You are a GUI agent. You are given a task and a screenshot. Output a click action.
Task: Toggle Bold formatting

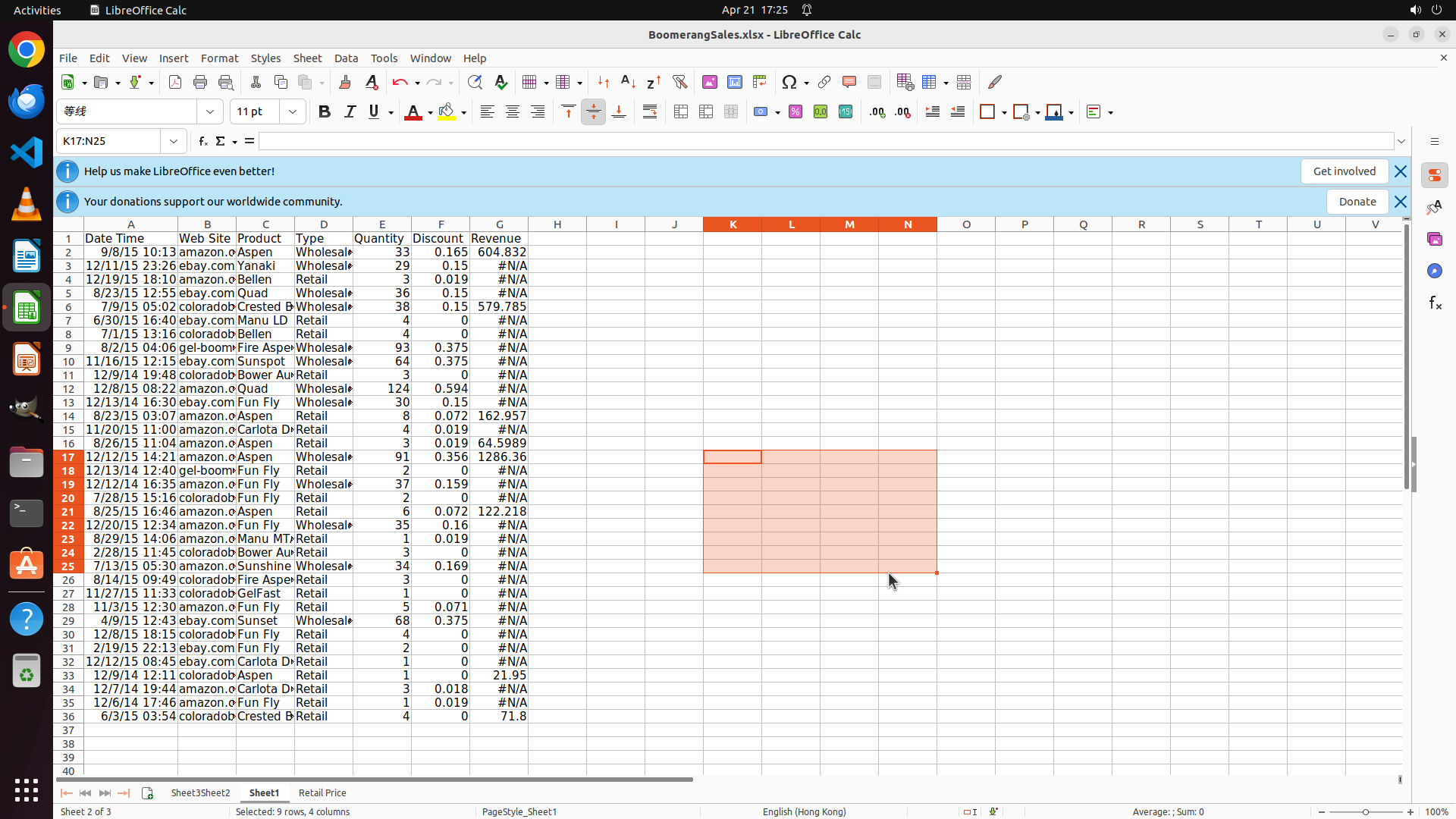(325, 112)
